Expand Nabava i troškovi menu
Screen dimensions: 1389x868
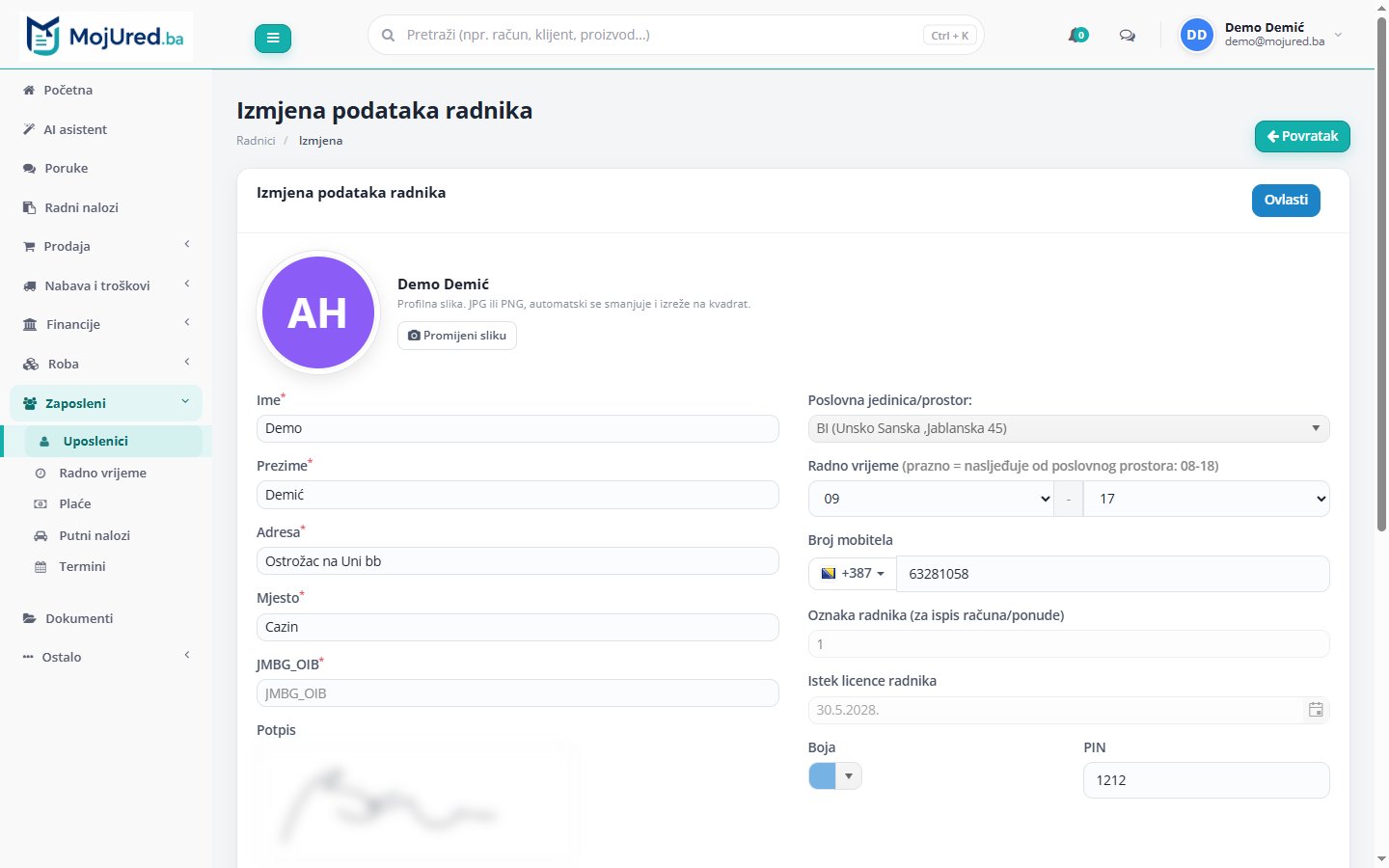tap(106, 285)
